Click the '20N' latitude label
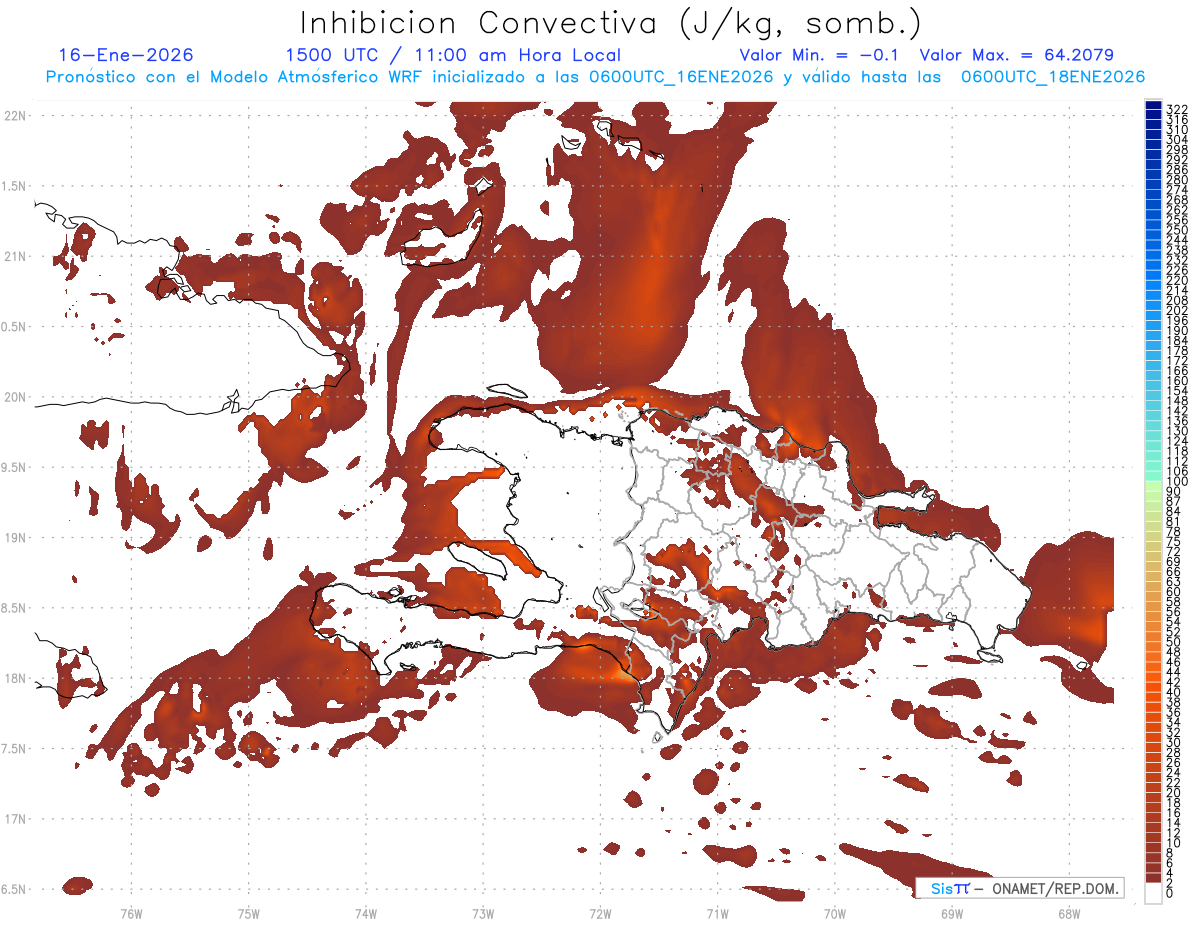 pos(15,397)
